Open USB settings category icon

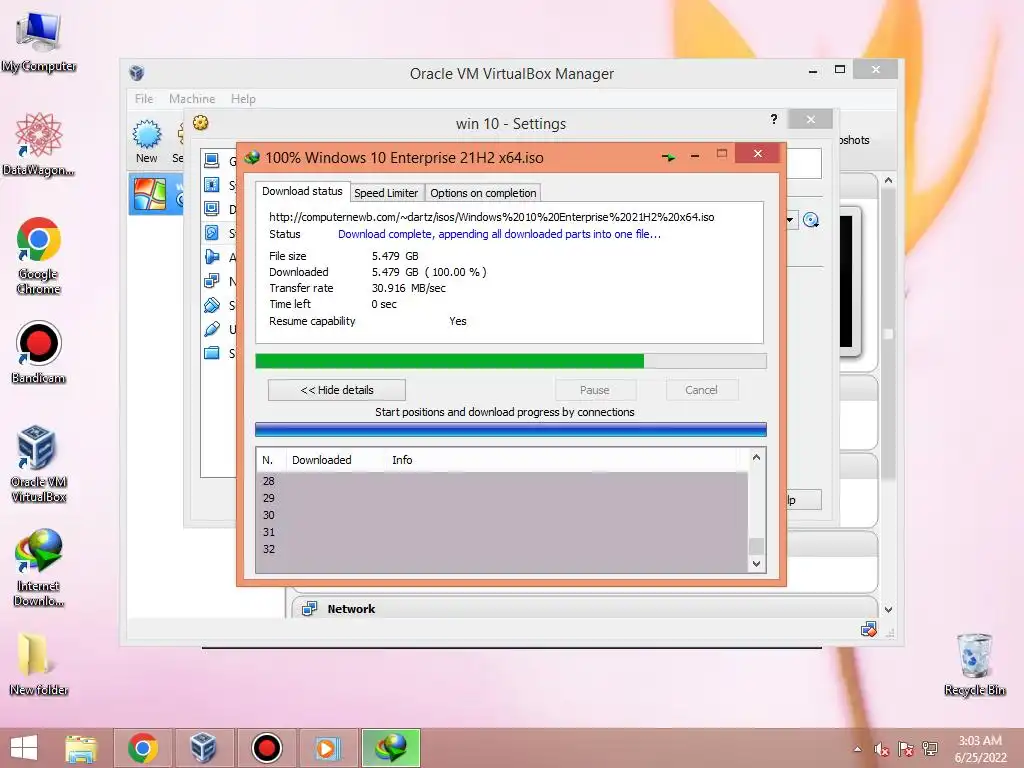(x=212, y=329)
